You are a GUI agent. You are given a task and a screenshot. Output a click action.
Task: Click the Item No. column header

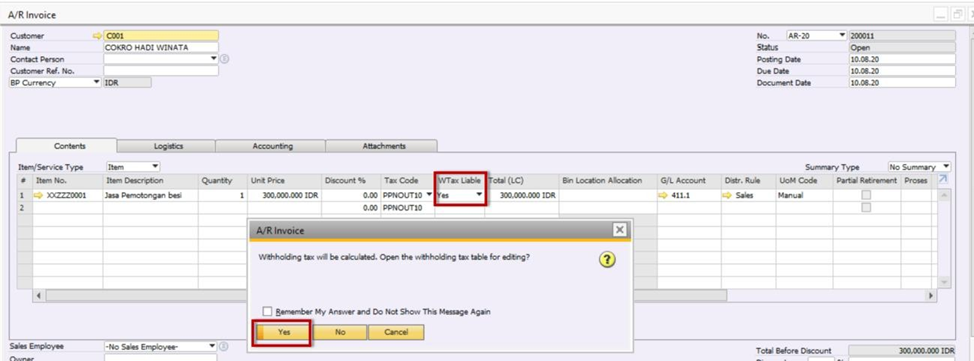pyautogui.click(x=68, y=181)
